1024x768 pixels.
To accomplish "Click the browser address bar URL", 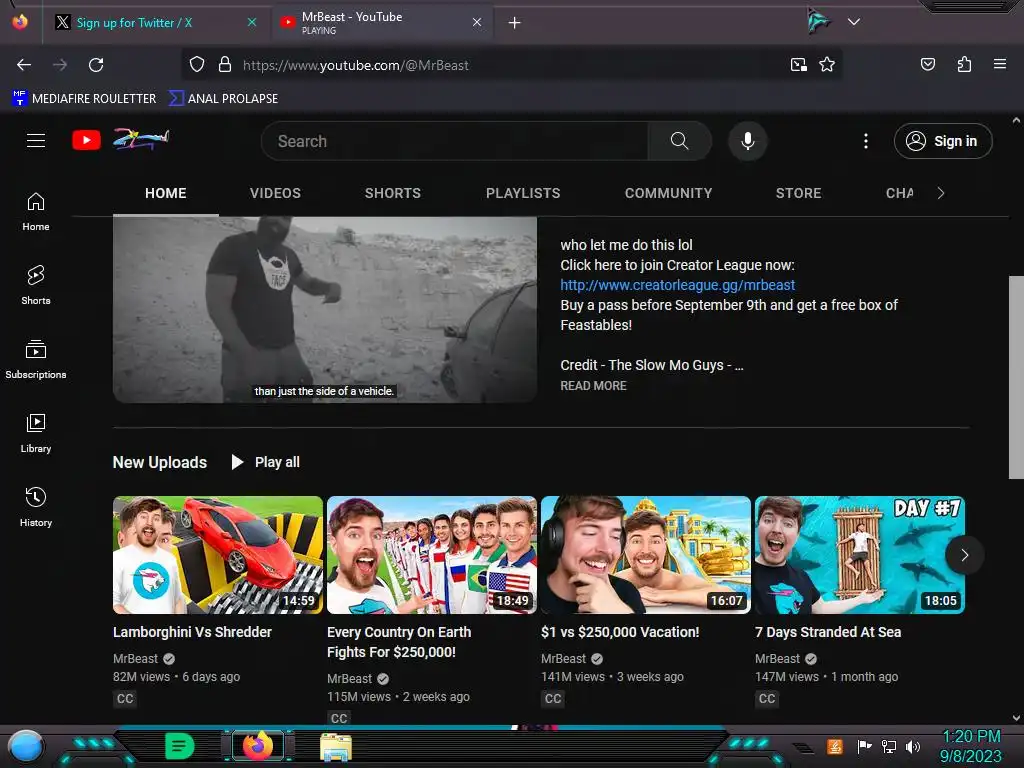I will (356, 65).
